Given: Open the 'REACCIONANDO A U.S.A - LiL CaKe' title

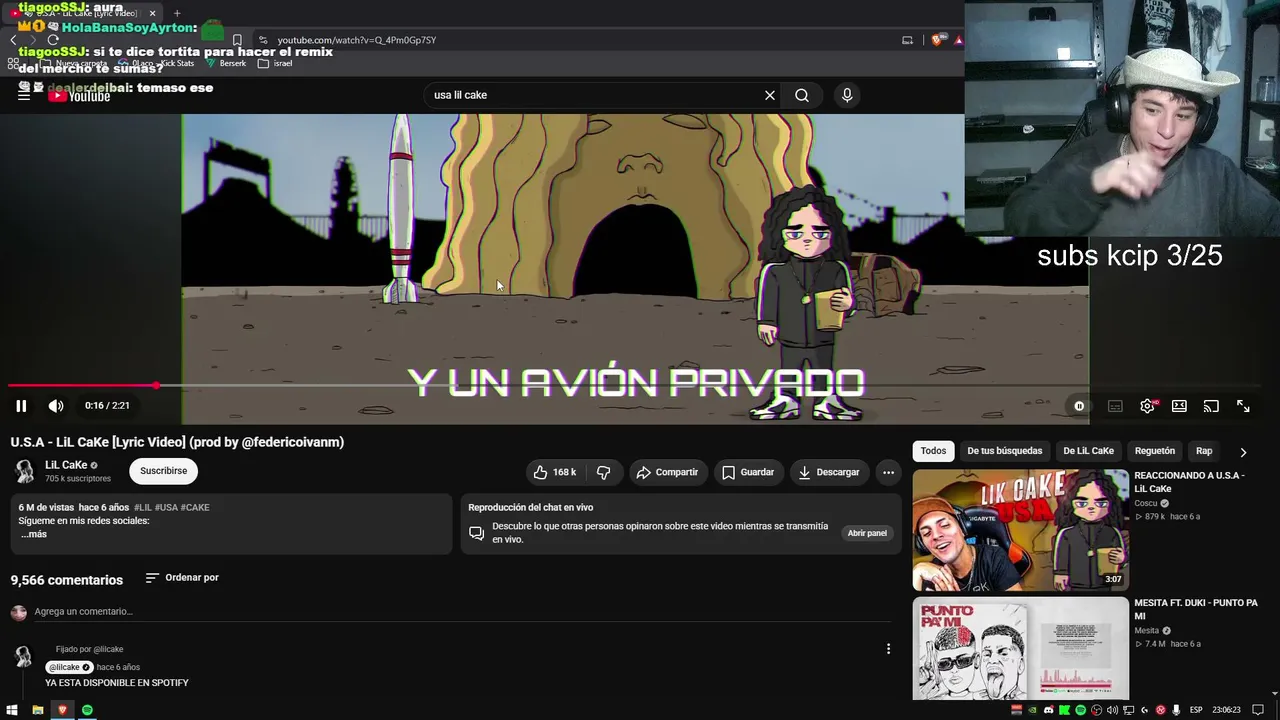Looking at the screenshot, I should coord(1189,482).
